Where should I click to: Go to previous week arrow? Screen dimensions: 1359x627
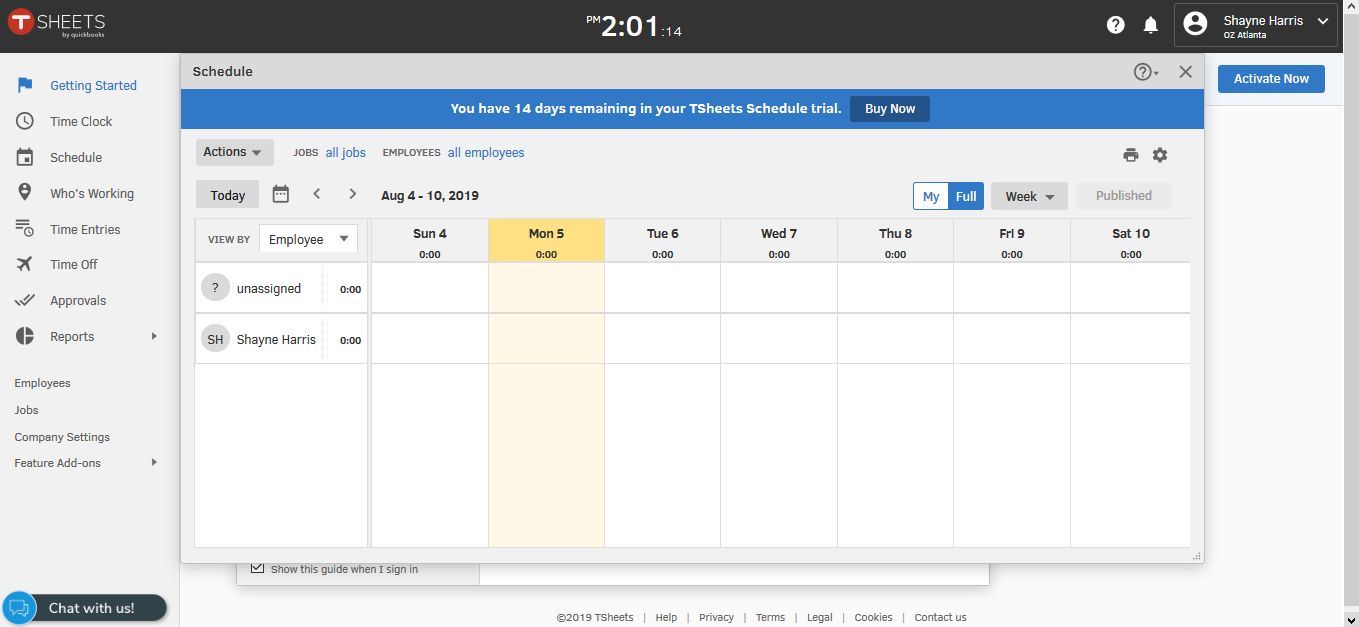tap(317, 194)
